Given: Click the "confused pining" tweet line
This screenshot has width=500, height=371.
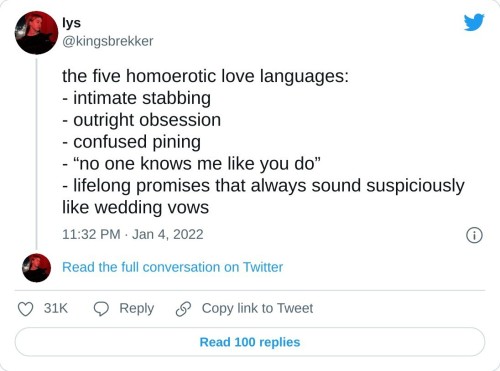Looking at the screenshot, I should [x=132, y=142].
